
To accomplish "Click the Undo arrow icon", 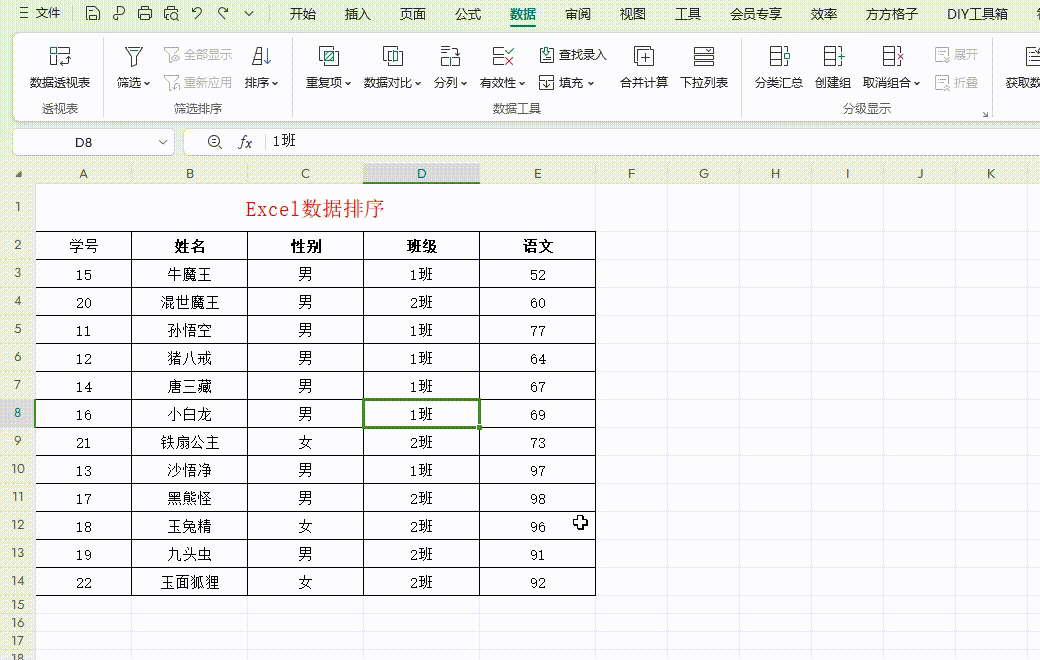I will [197, 13].
